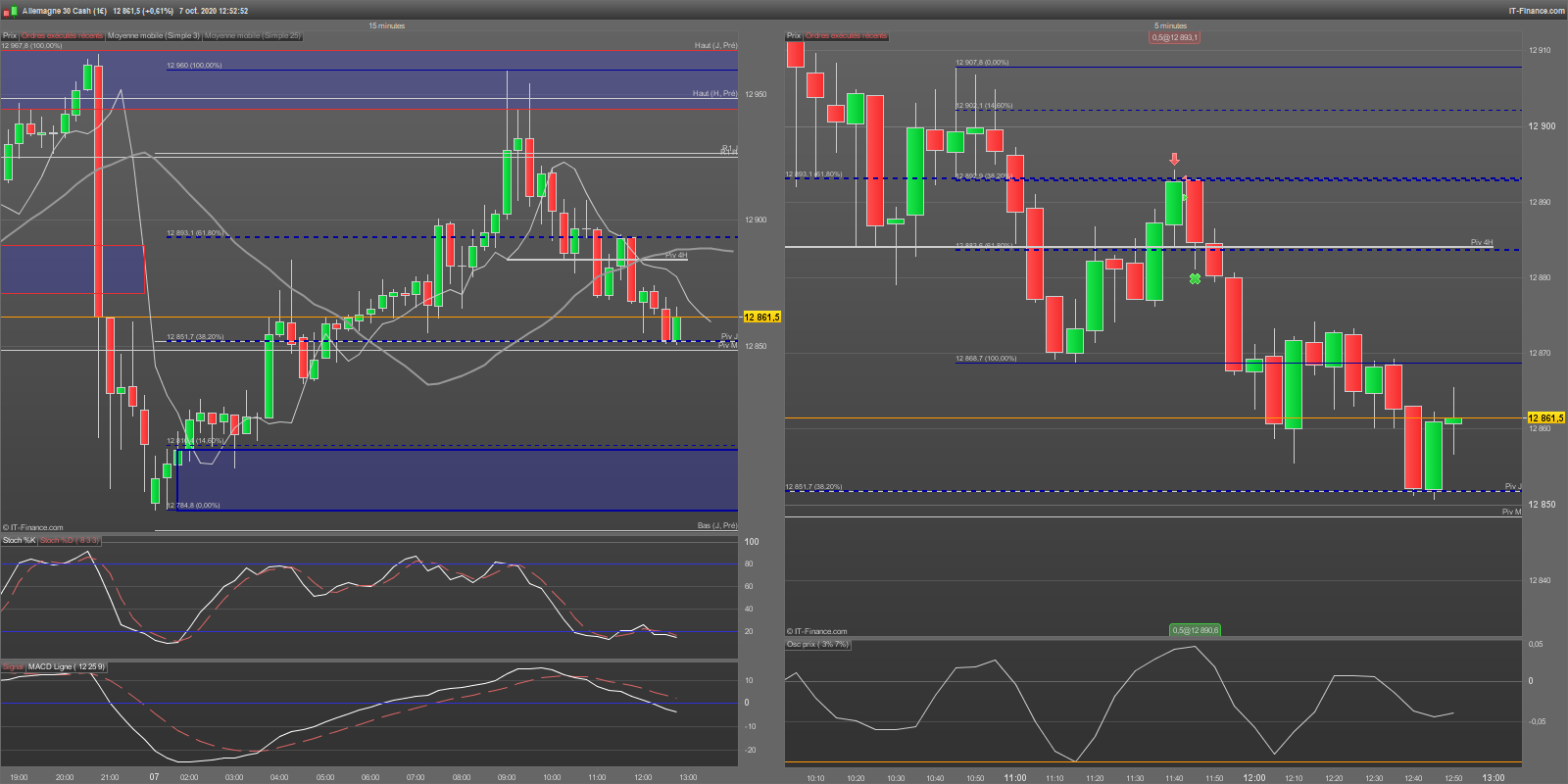Click the candlestick chart icon in title bar
The width and height of the screenshot is (1568, 784).
[10, 11]
